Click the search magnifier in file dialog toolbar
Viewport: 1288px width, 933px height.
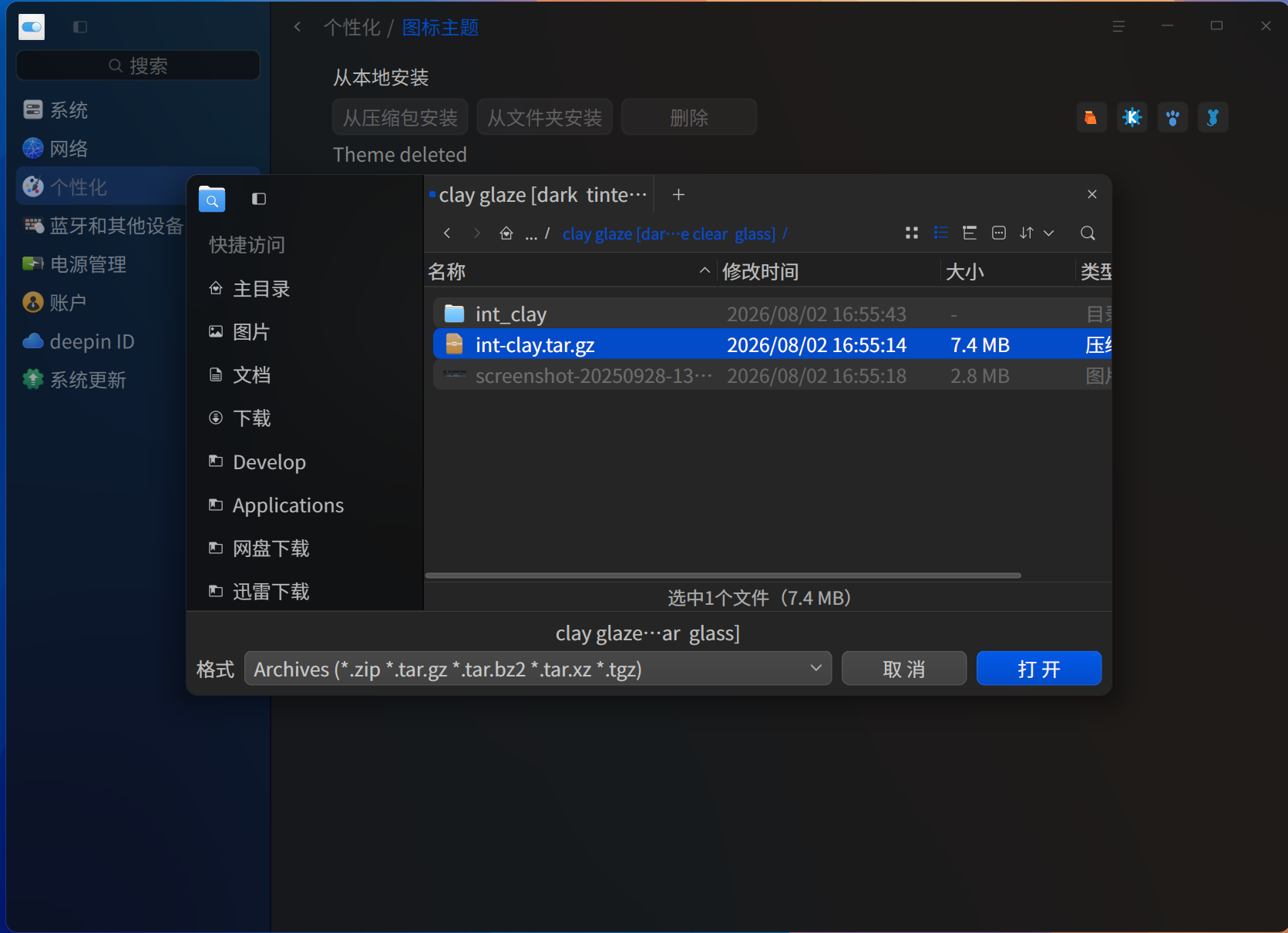coord(1088,233)
